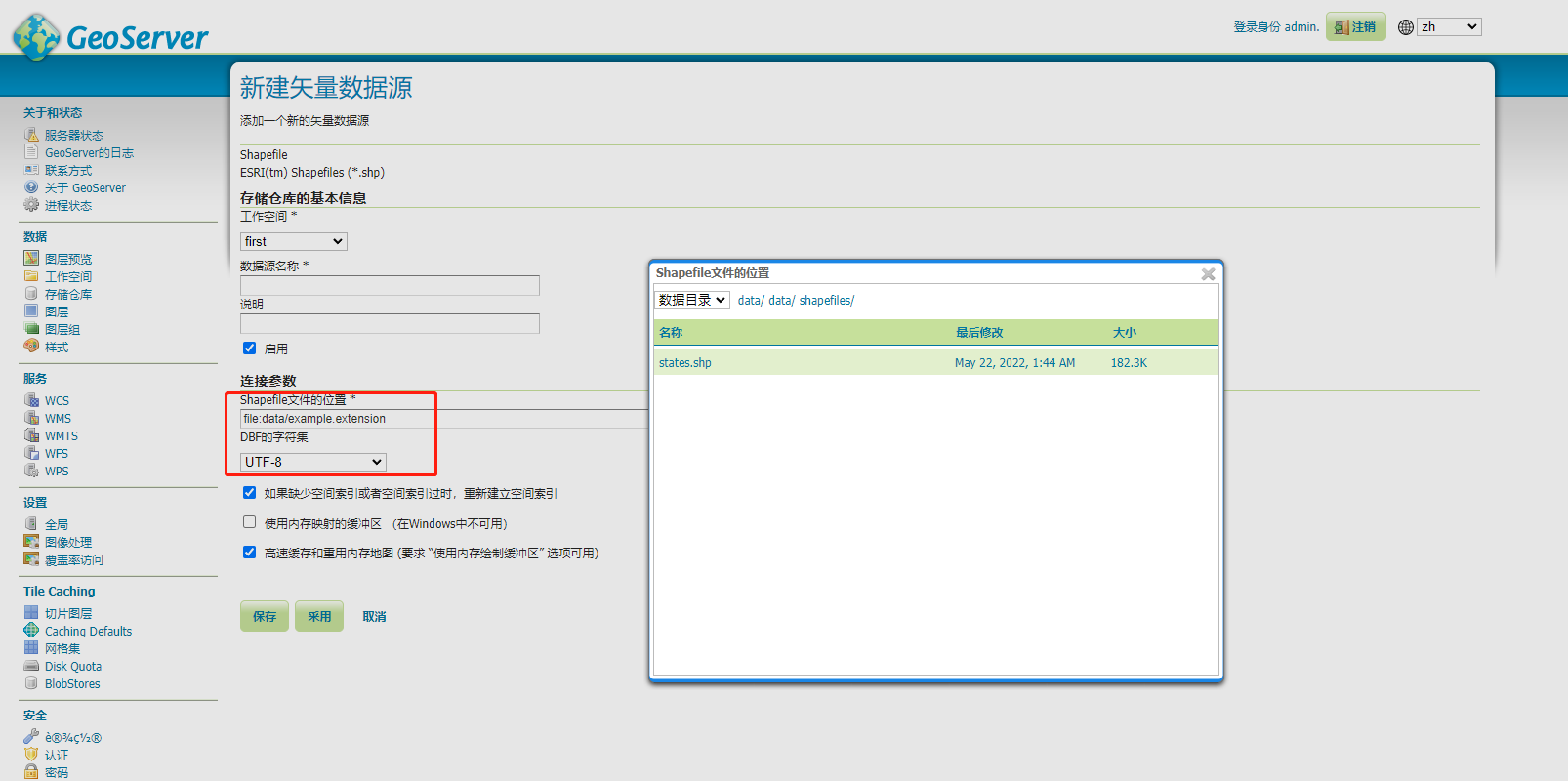This screenshot has width=1568, height=781.
Task: Click the 密码 lock icon
Action: point(31,772)
